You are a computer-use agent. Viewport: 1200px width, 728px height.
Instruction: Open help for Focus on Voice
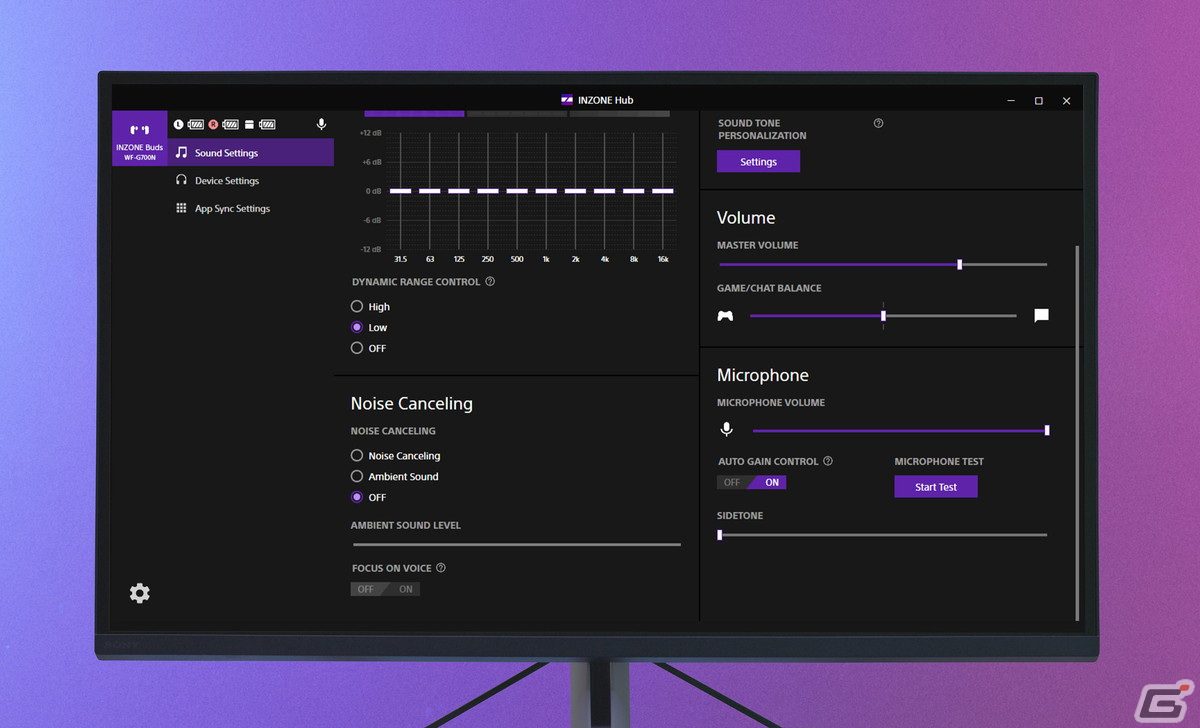click(x=441, y=568)
